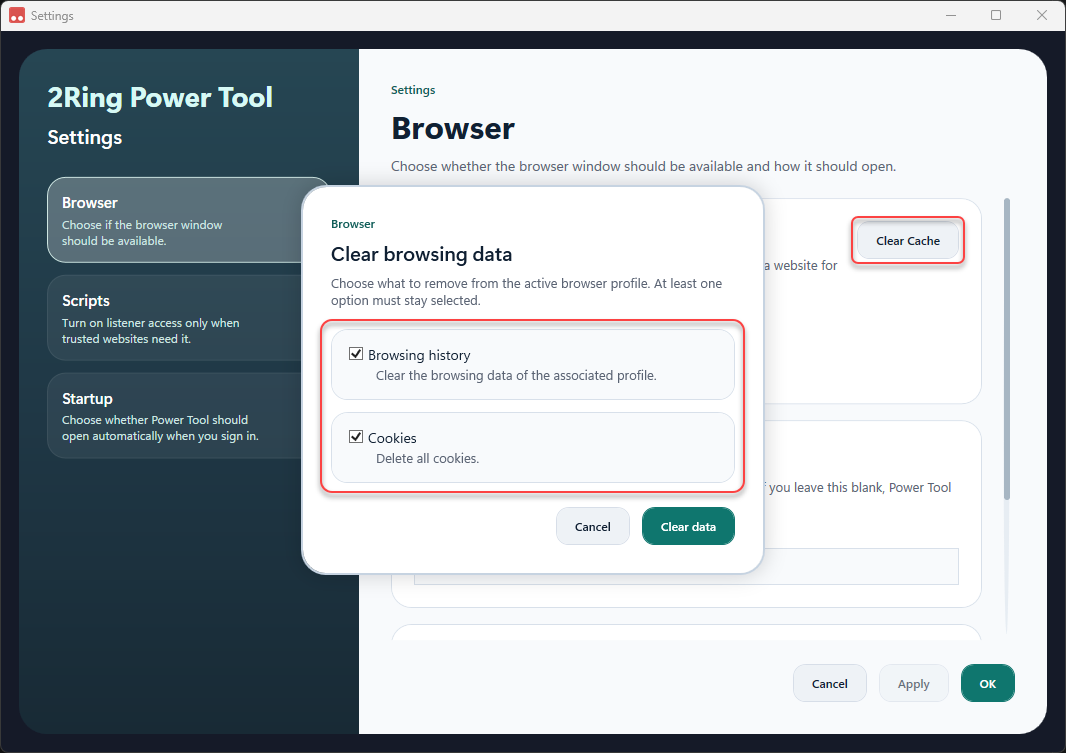Click the 'Clear browsing data' dialog heading
Screen dimensions: 1066x753
pos(422,254)
